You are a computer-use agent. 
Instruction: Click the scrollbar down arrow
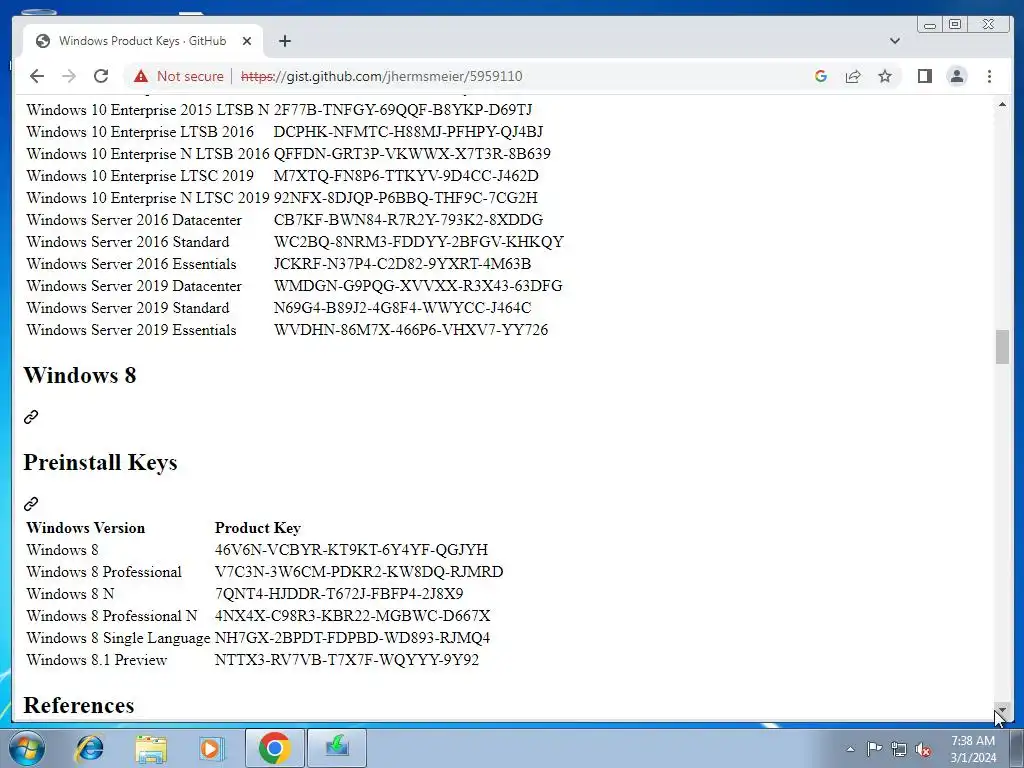coord(1002,710)
